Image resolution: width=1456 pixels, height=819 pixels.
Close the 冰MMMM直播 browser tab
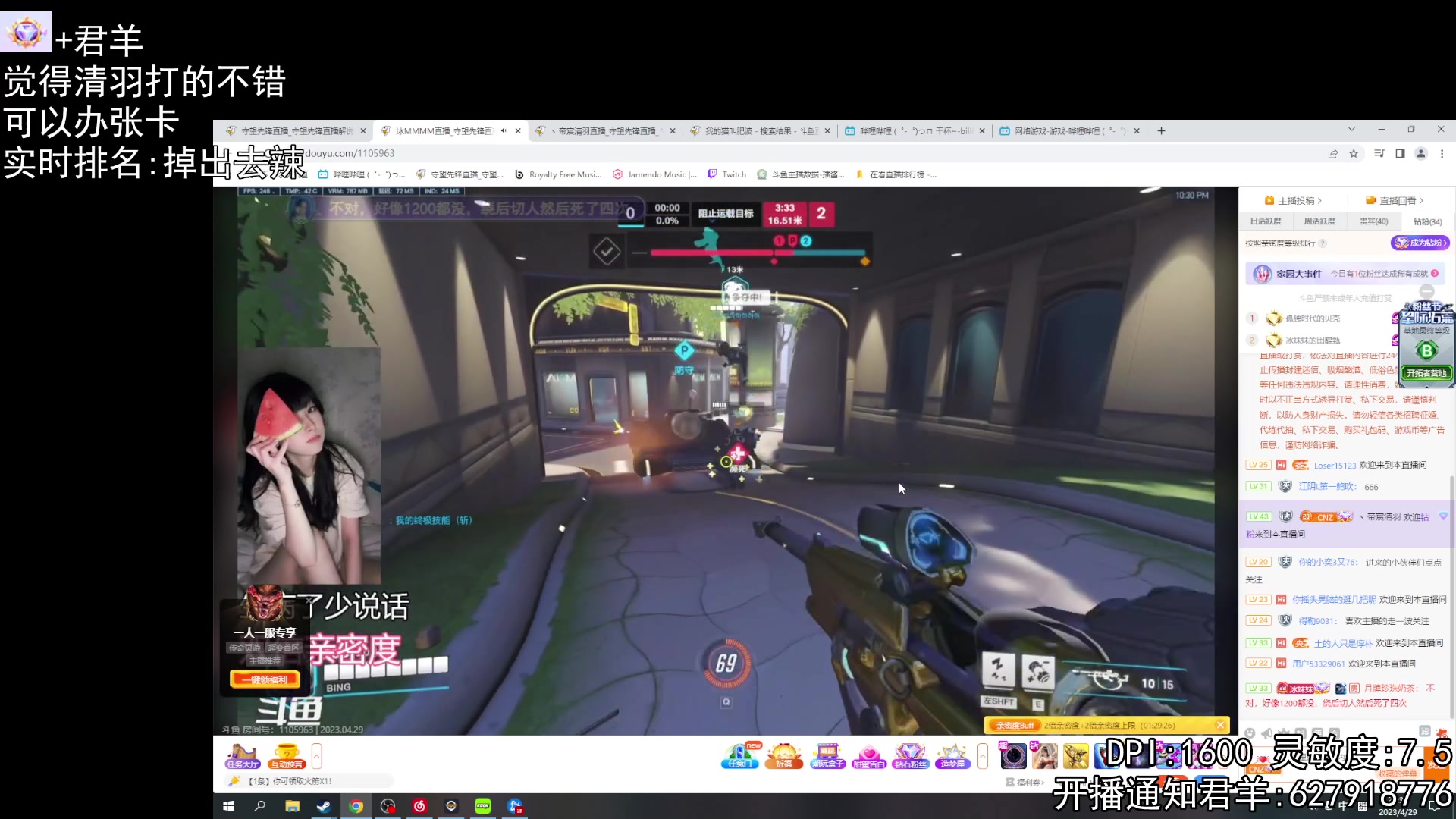[x=518, y=131]
